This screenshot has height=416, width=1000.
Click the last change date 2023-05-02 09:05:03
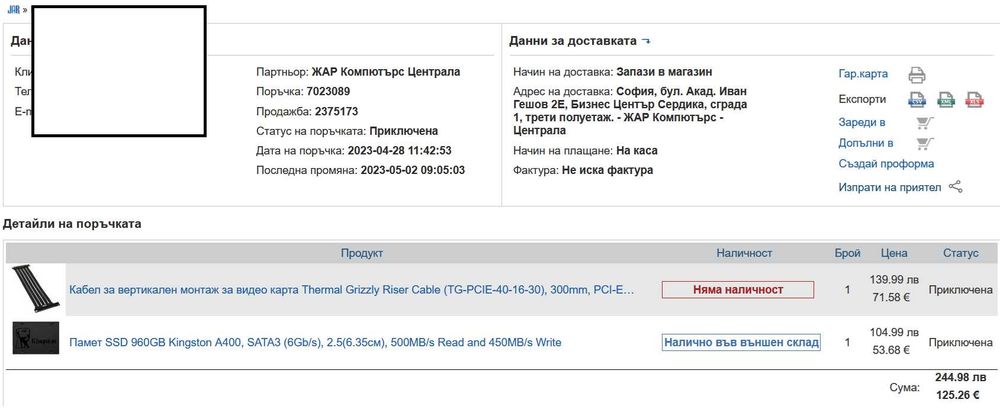tap(413, 170)
